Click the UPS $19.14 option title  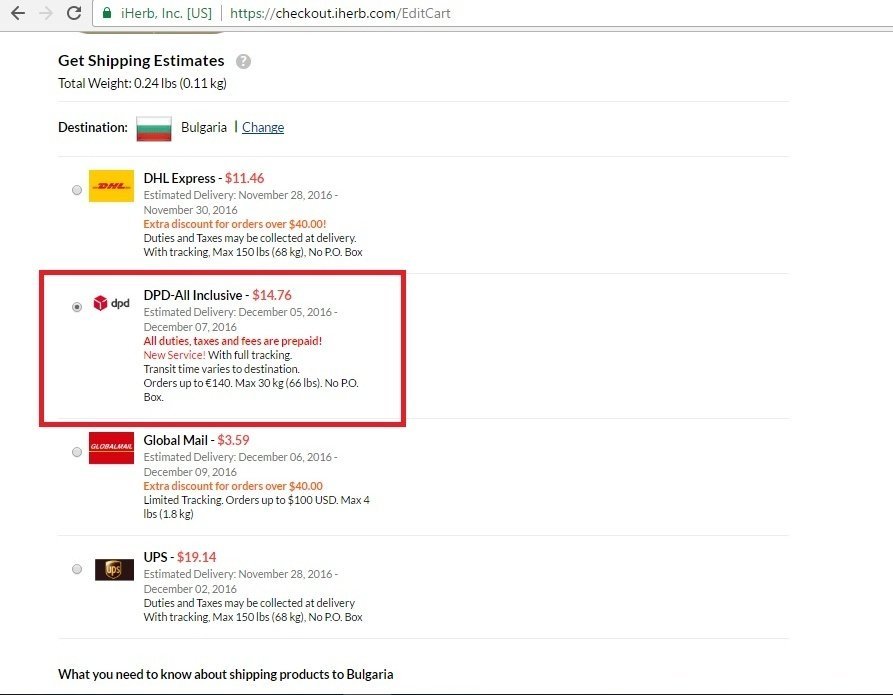179,557
